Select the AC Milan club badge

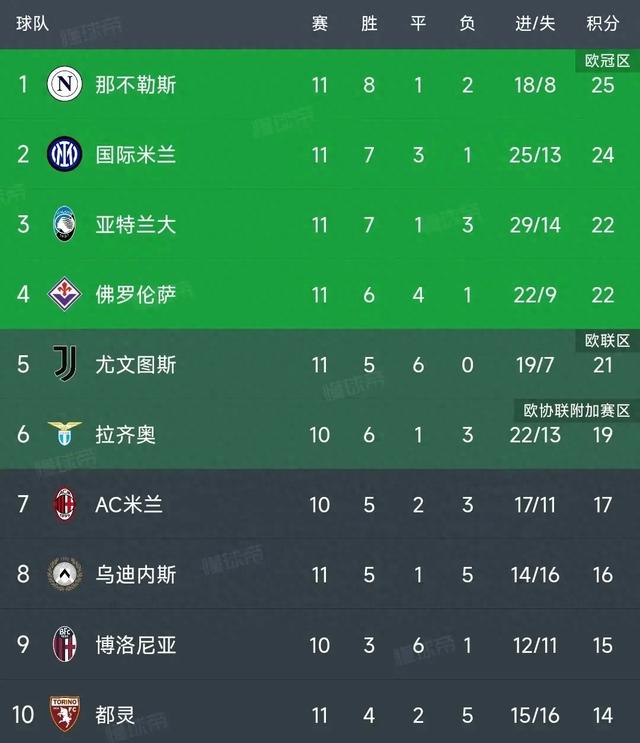63,504
